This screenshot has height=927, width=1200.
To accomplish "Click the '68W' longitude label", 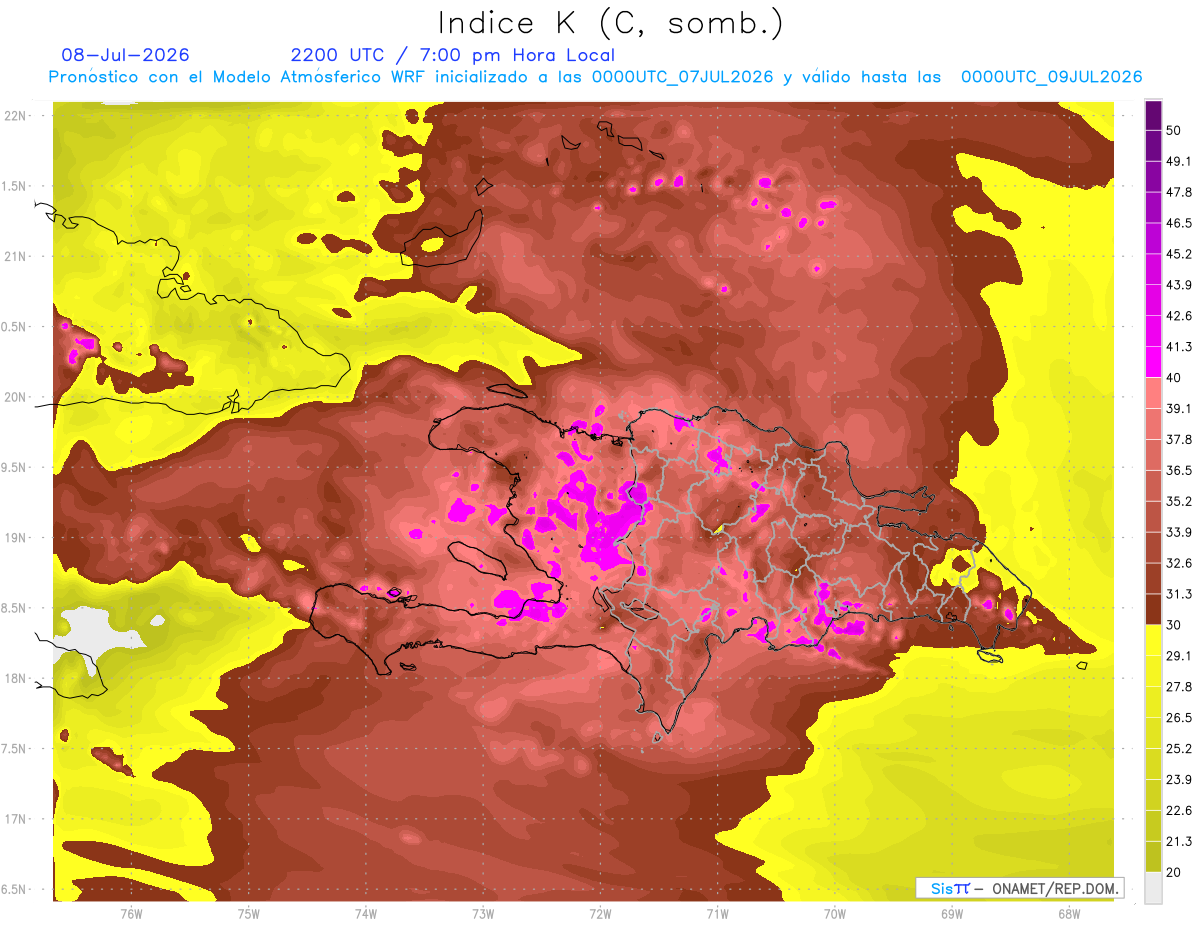I will click(x=1069, y=913).
